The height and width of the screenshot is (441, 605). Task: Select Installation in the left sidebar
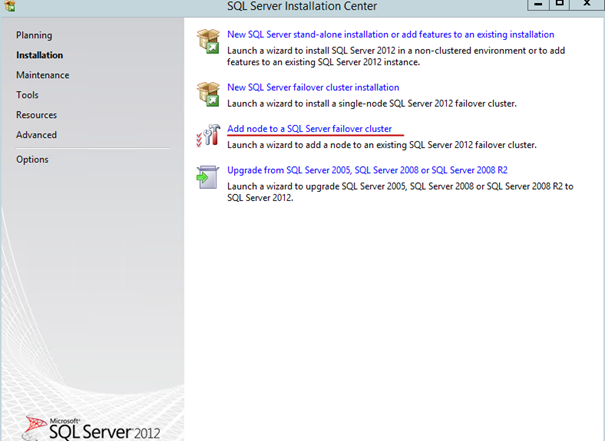tap(39, 55)
